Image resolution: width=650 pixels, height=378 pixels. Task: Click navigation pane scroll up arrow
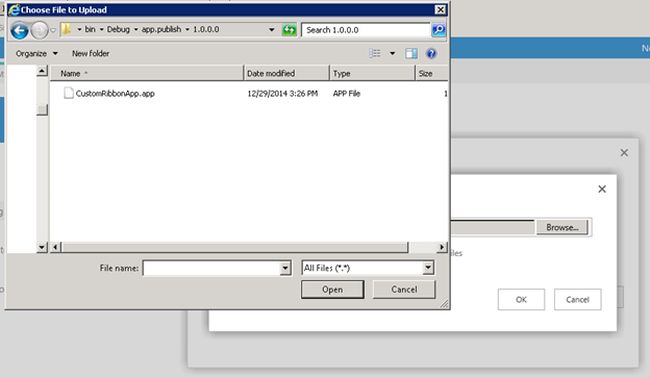[x=42, y=71]
